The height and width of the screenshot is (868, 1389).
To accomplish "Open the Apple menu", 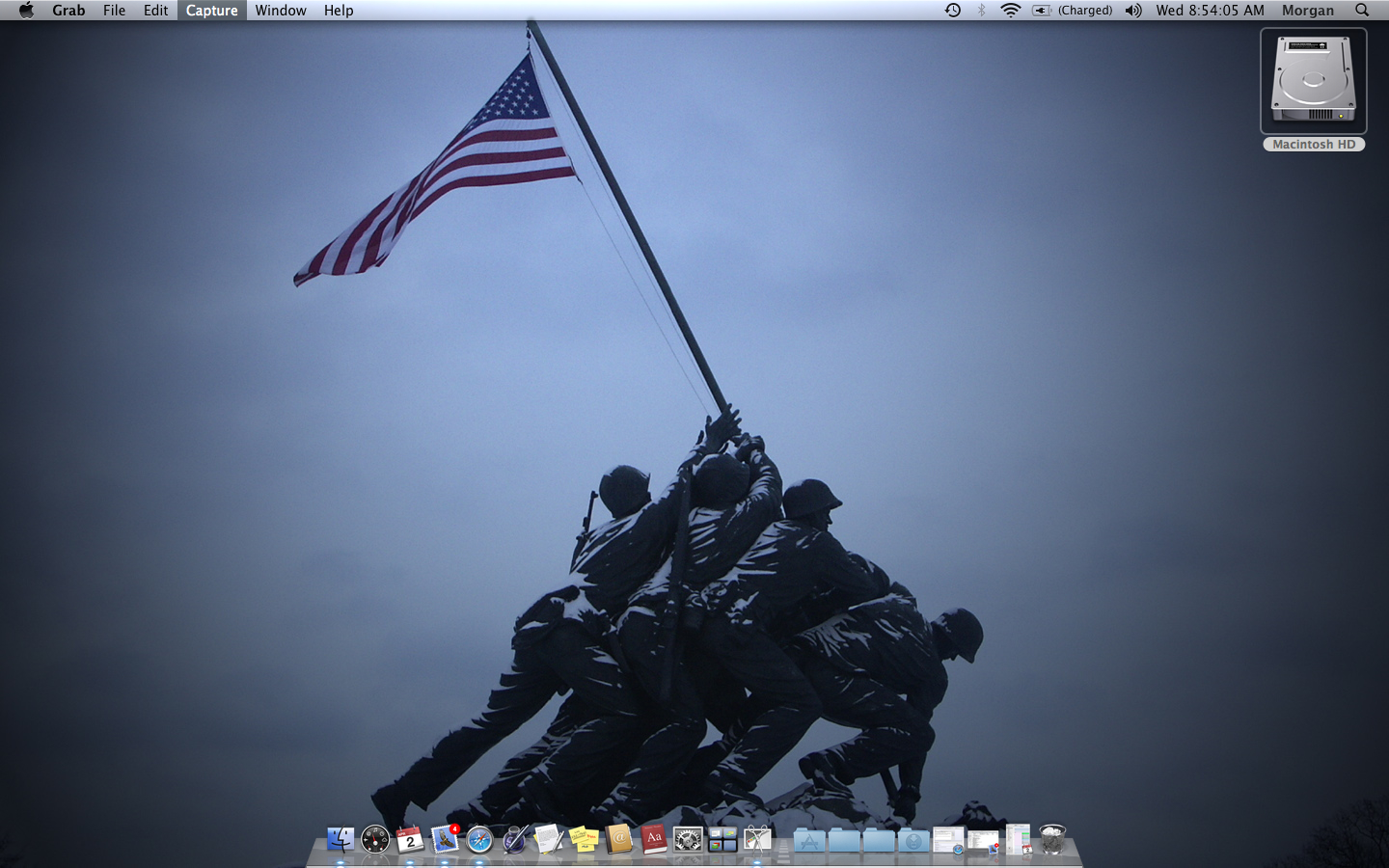I will pos(26,10).
